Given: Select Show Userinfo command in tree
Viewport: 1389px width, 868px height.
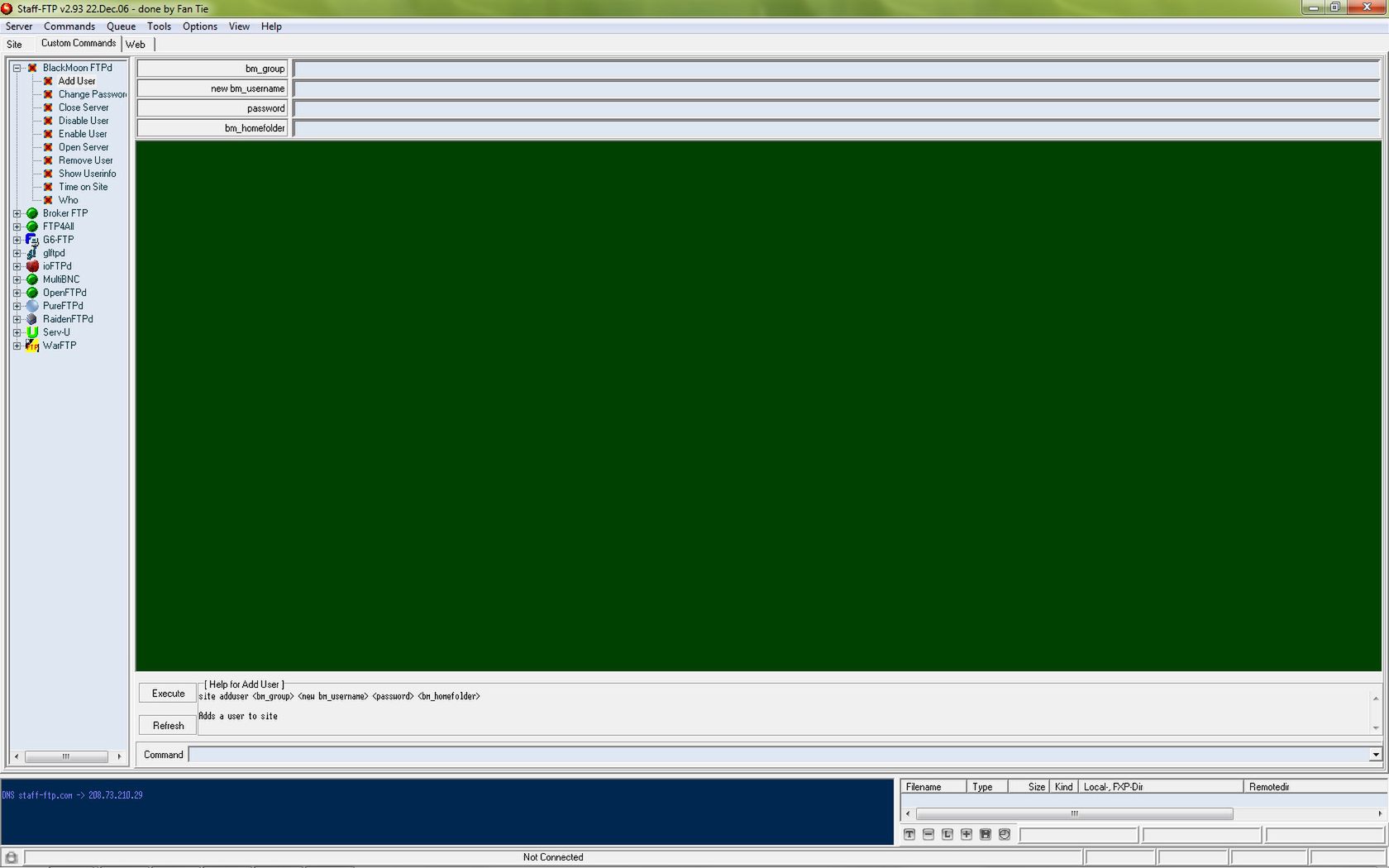Looking at the screenshot, I should point(87,174).
